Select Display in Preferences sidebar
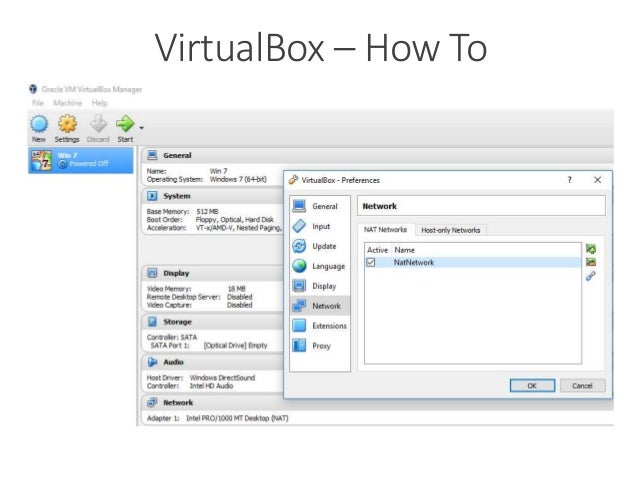638x479 pixels. pyautogui.click(x=320, y=286)
